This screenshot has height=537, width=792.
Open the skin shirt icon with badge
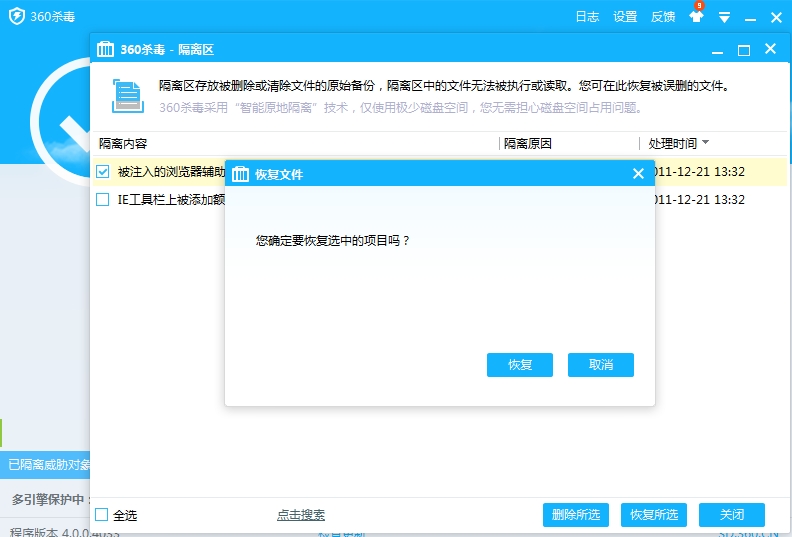click(697, 15)
